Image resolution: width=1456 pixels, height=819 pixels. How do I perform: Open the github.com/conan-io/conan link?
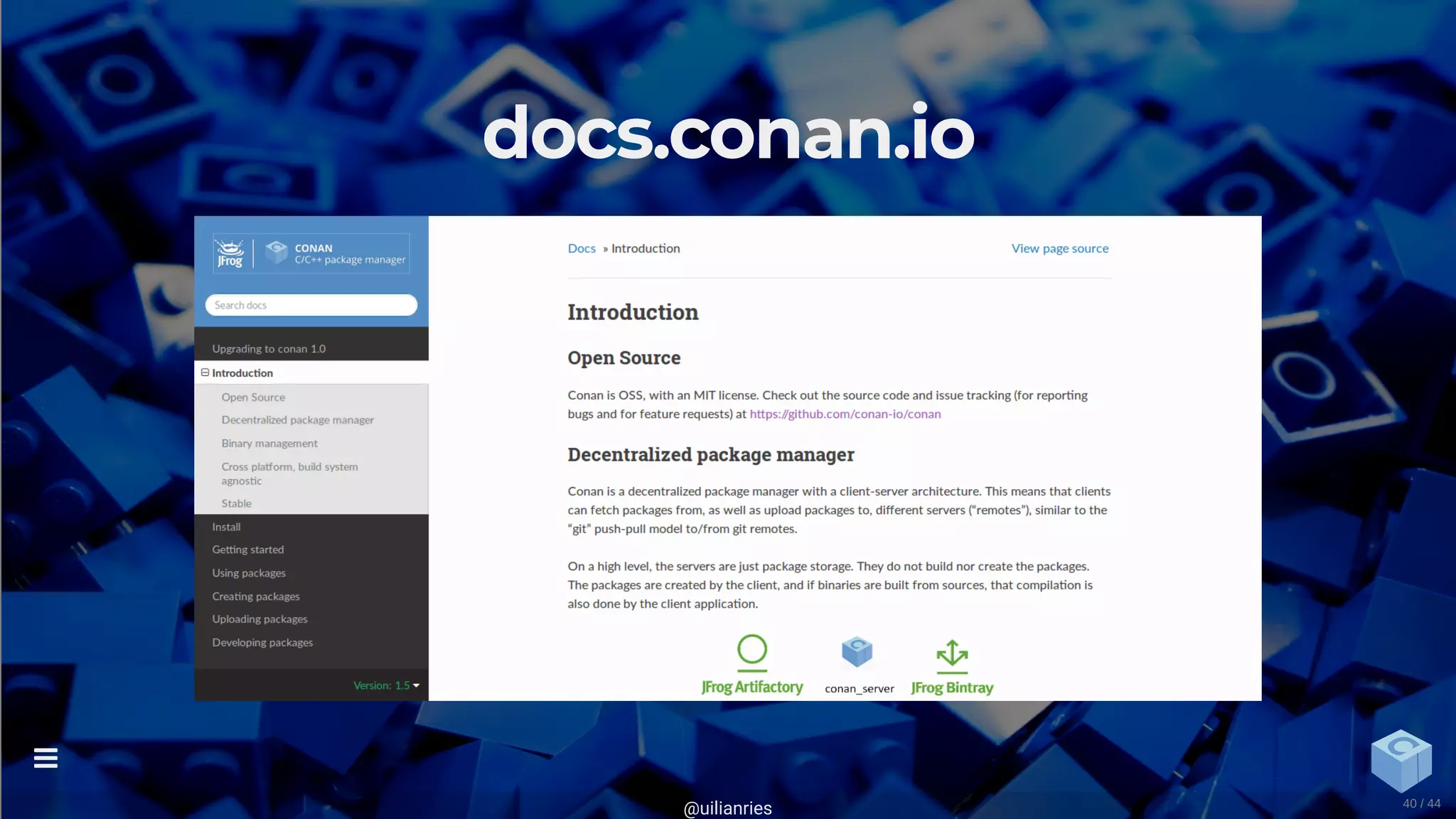[x=845, y=414]
